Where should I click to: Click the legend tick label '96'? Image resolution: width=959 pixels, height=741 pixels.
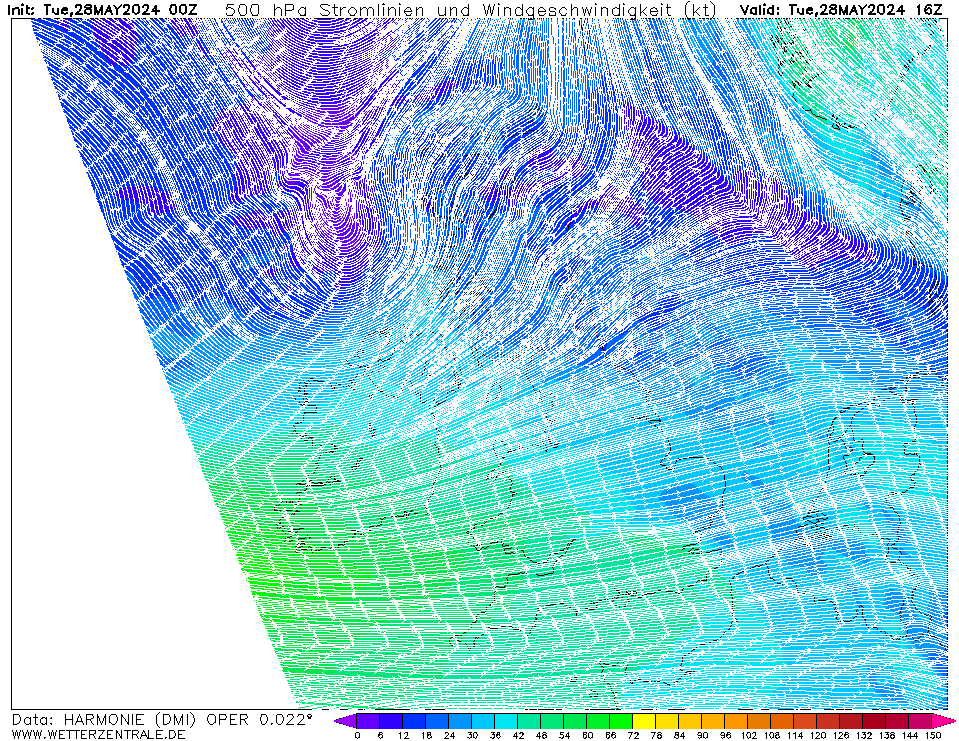[x=726, y=735]
